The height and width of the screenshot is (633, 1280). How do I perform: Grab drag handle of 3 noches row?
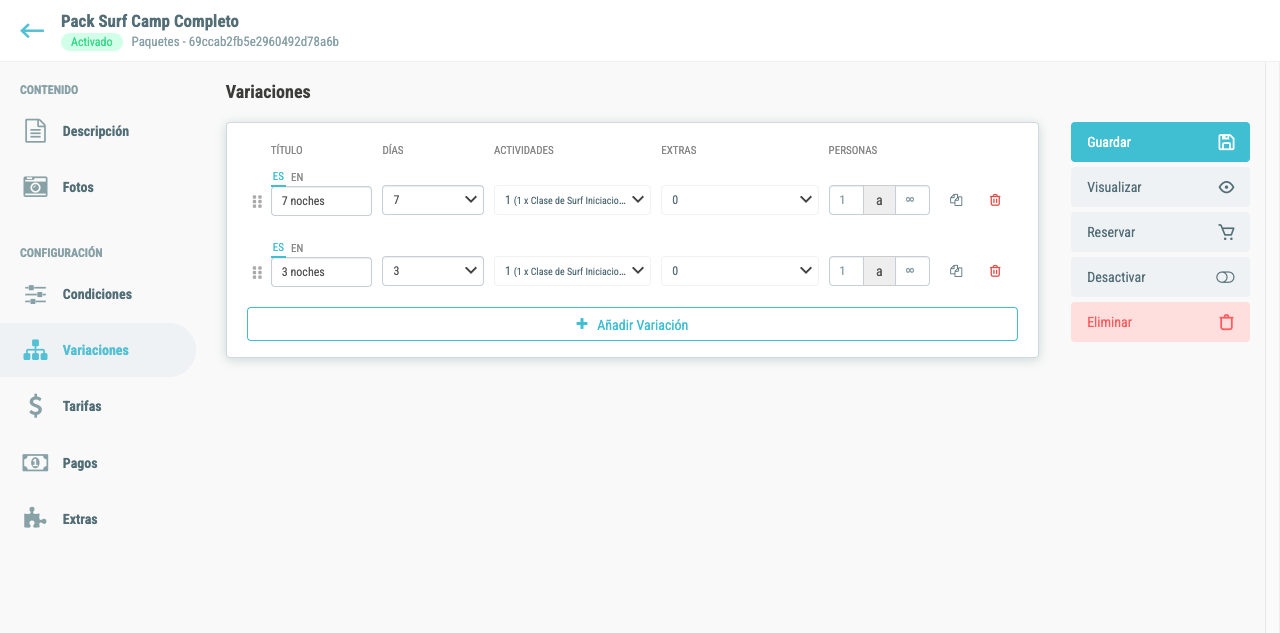coord(257,272)
